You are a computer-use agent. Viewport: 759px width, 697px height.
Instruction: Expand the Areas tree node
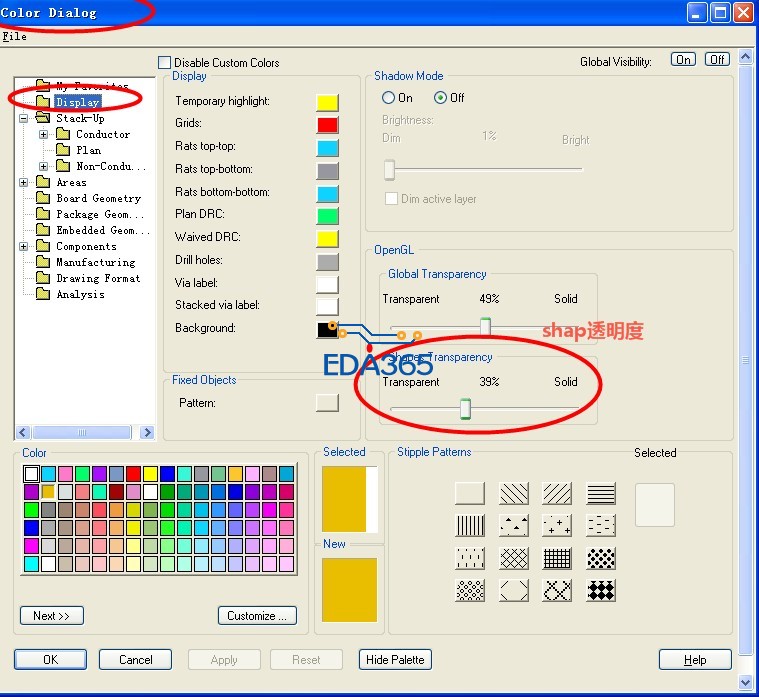23,182
